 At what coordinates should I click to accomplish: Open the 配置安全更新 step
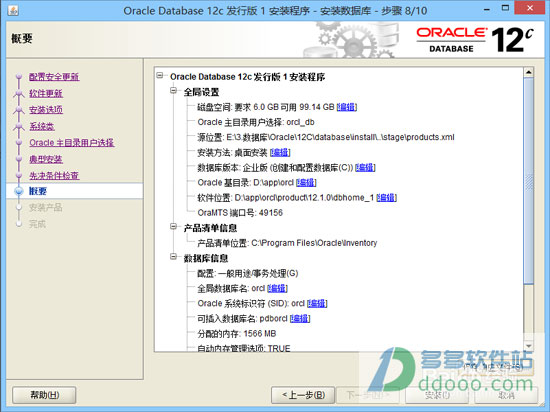pos(54,77)
